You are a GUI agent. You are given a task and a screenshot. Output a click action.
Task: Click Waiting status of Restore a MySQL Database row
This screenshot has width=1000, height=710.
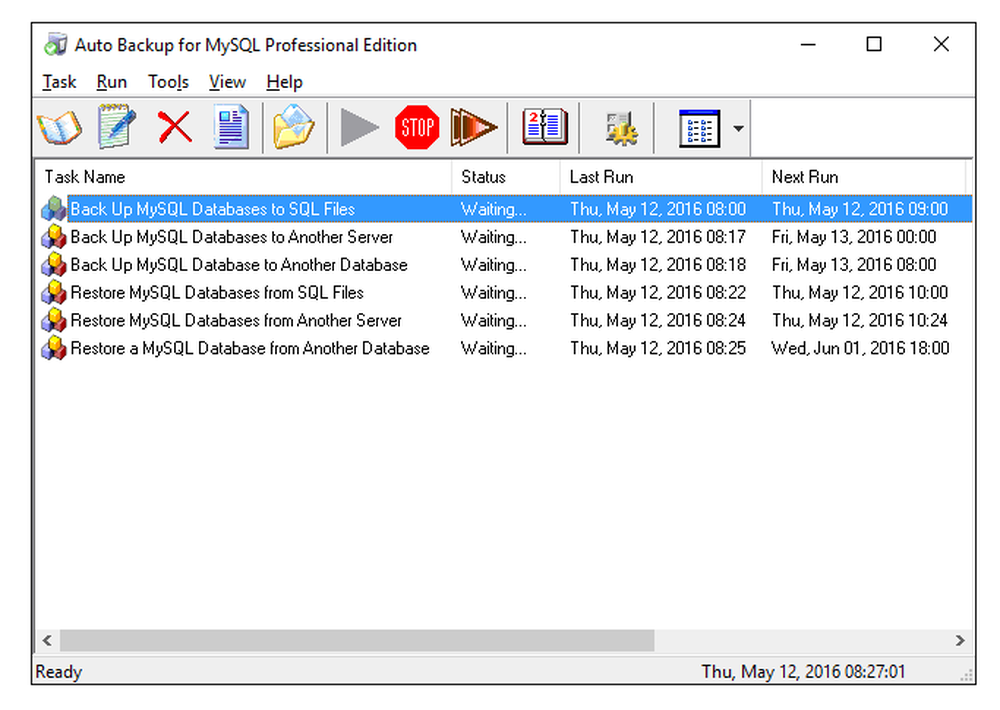[x=494, y=348]
